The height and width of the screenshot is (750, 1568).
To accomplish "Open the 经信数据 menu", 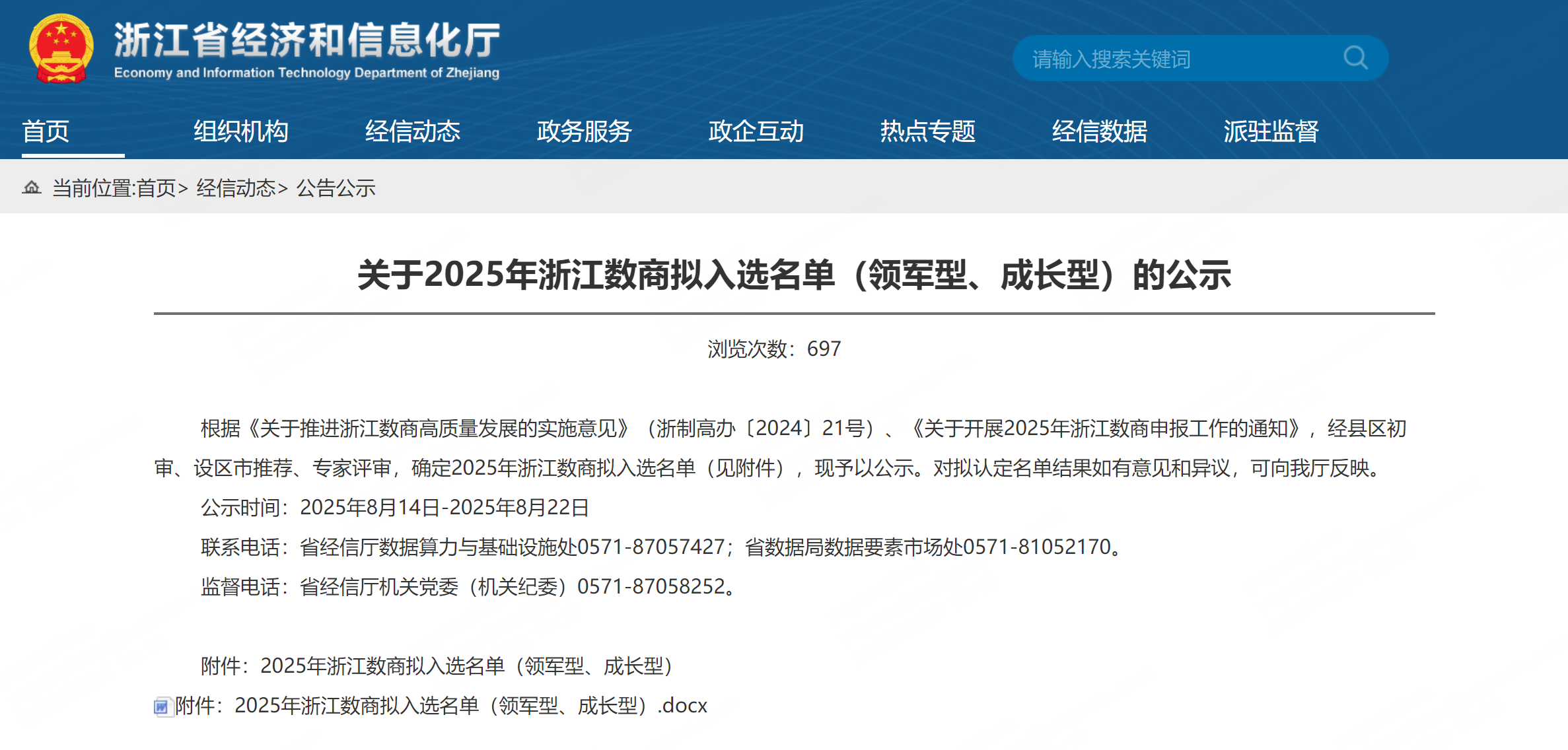I will pyautogui.click(x=1100, y=131).
